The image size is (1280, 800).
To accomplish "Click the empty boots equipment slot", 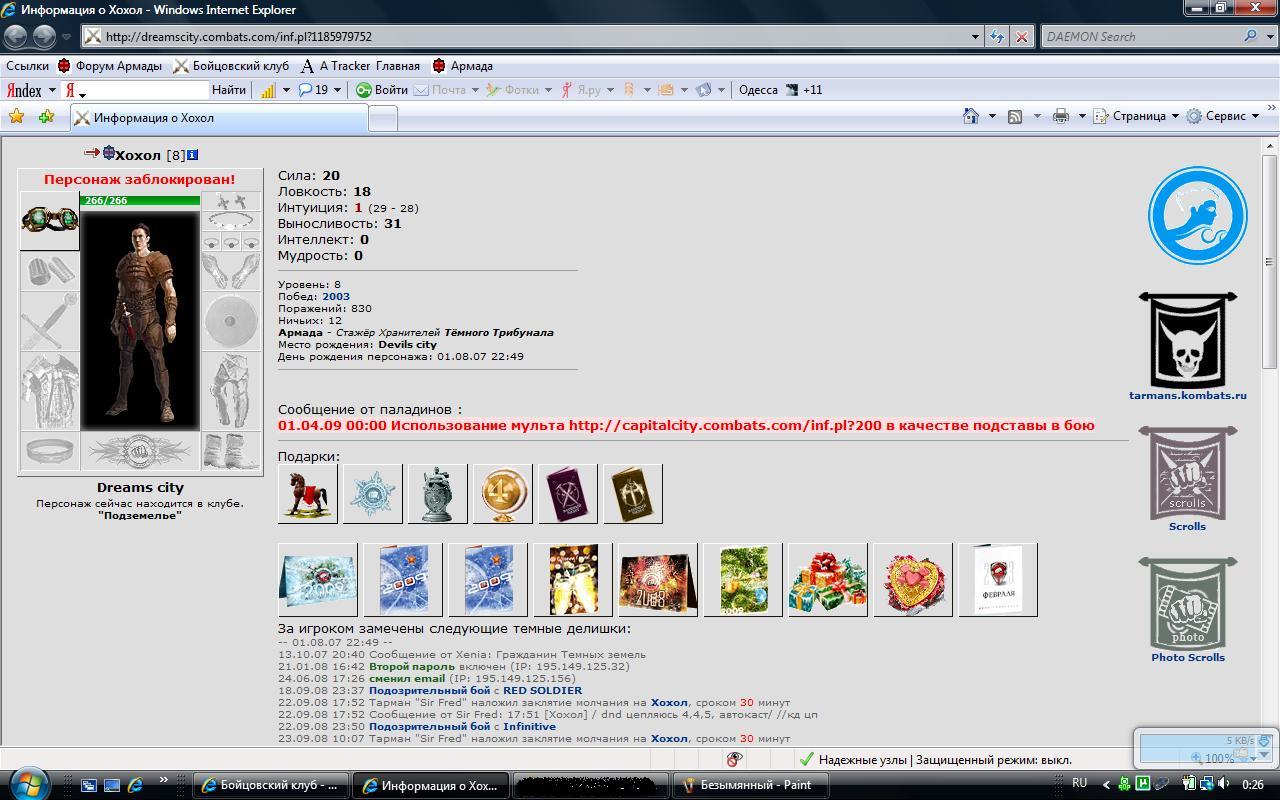I will click(231, 451).
